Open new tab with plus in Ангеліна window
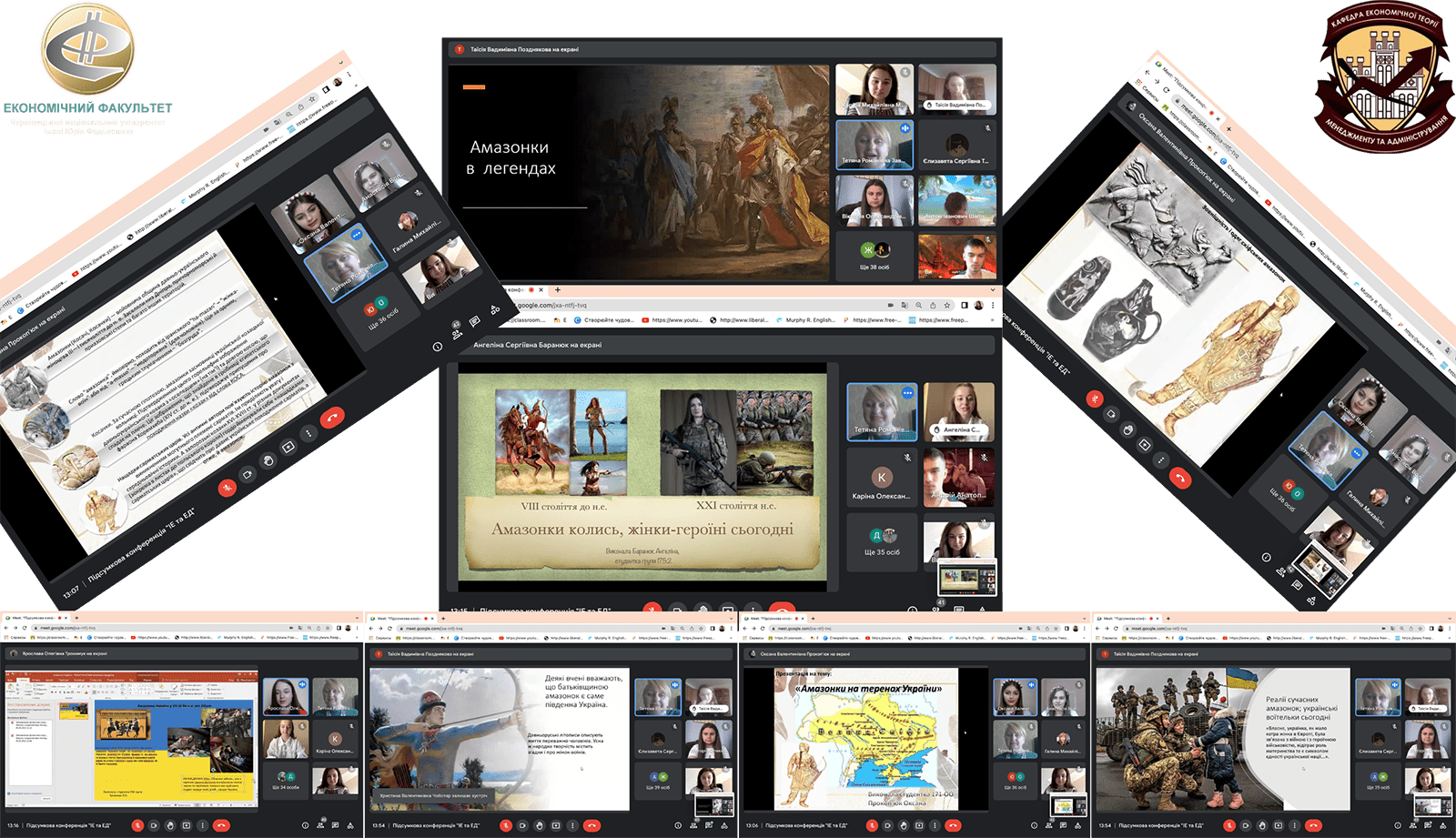 (x=558, y=290)
